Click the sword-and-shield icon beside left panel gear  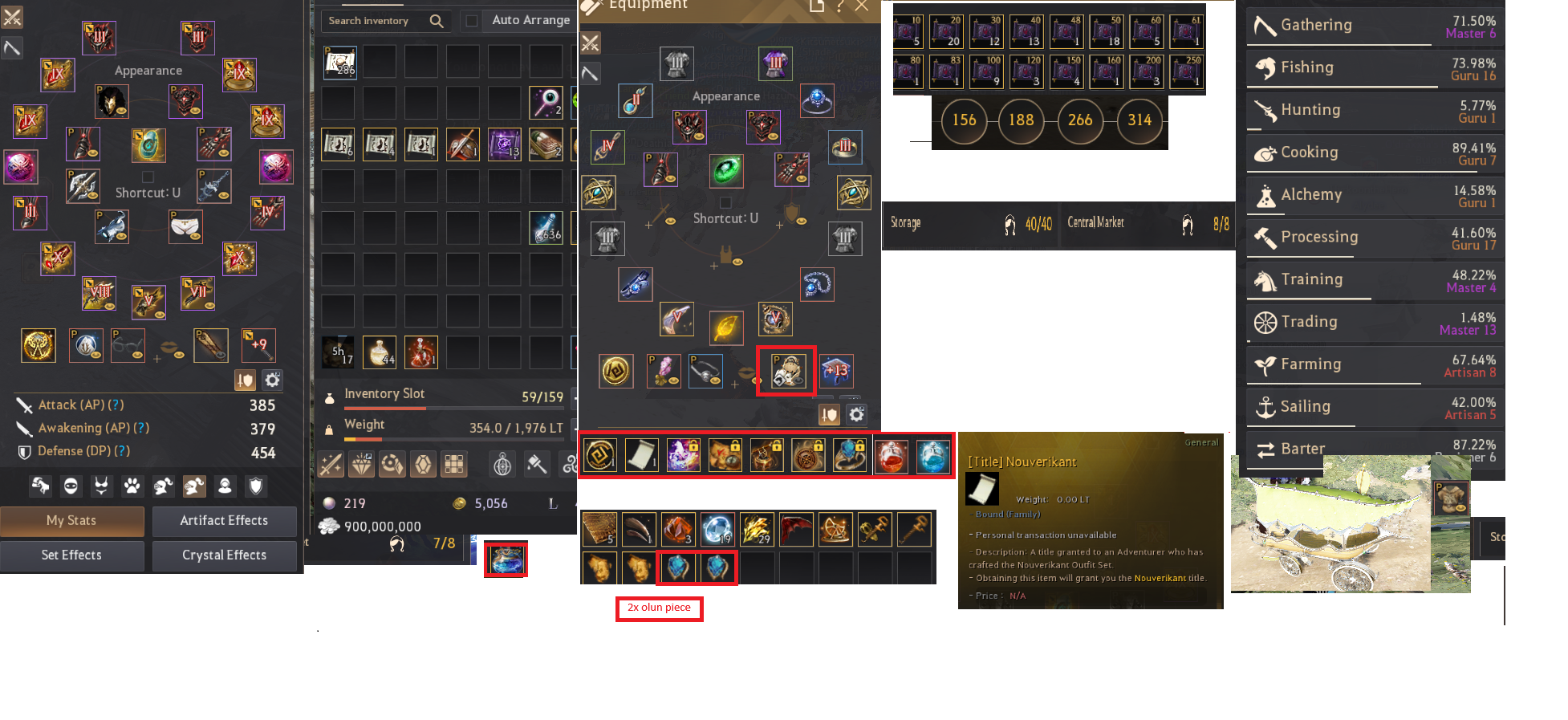coord(246,380)
